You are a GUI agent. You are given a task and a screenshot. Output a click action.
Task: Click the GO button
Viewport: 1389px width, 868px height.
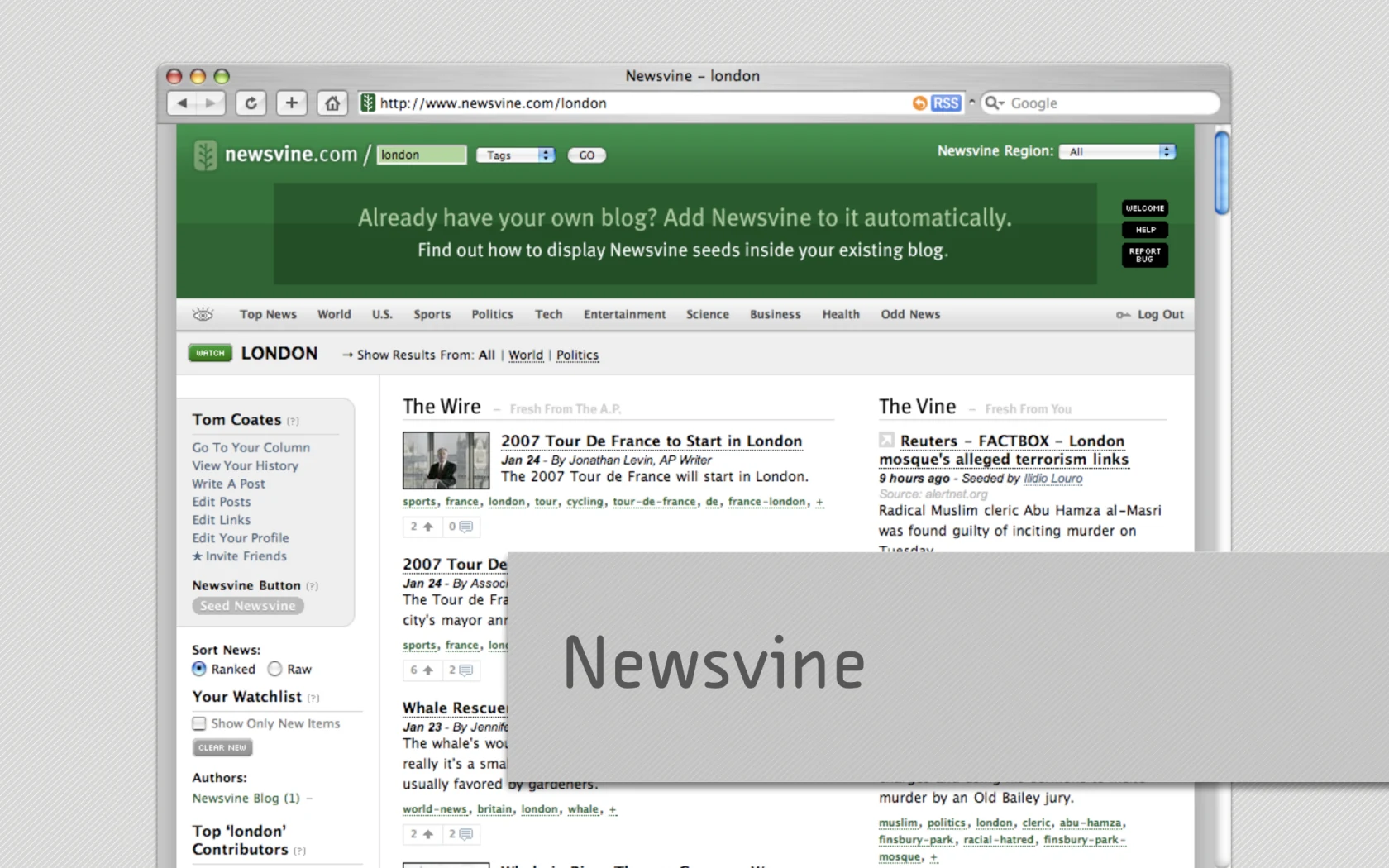click(x=586, y=155)
